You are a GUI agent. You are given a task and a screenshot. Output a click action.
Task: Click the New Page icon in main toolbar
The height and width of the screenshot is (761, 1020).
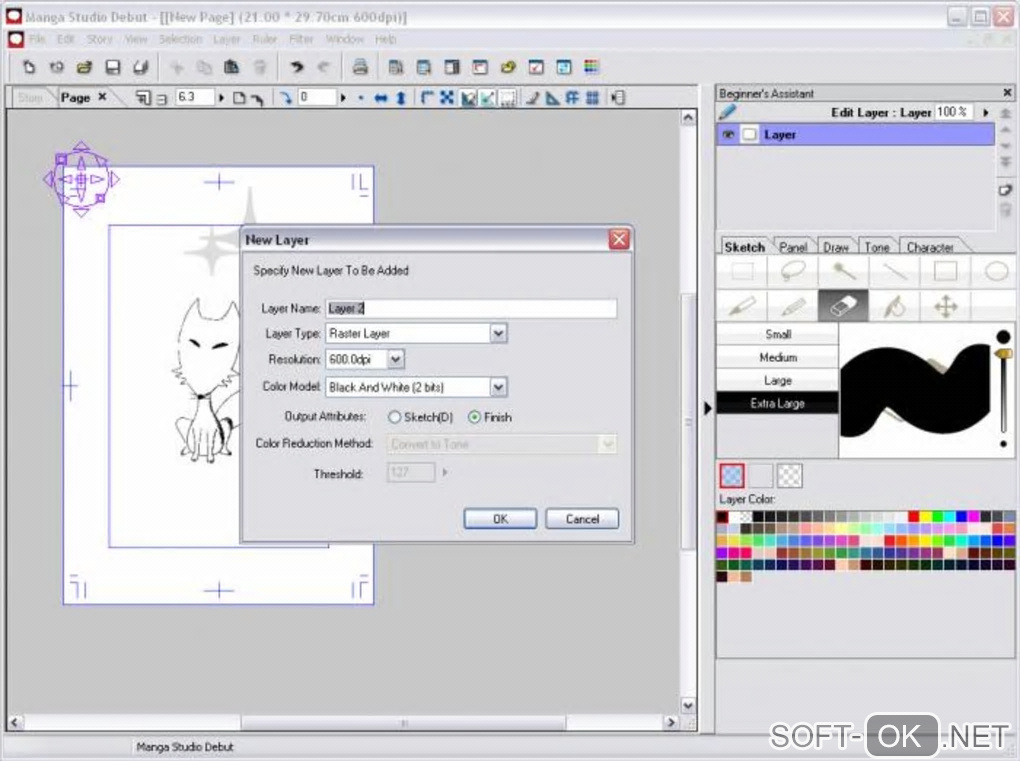29,66
